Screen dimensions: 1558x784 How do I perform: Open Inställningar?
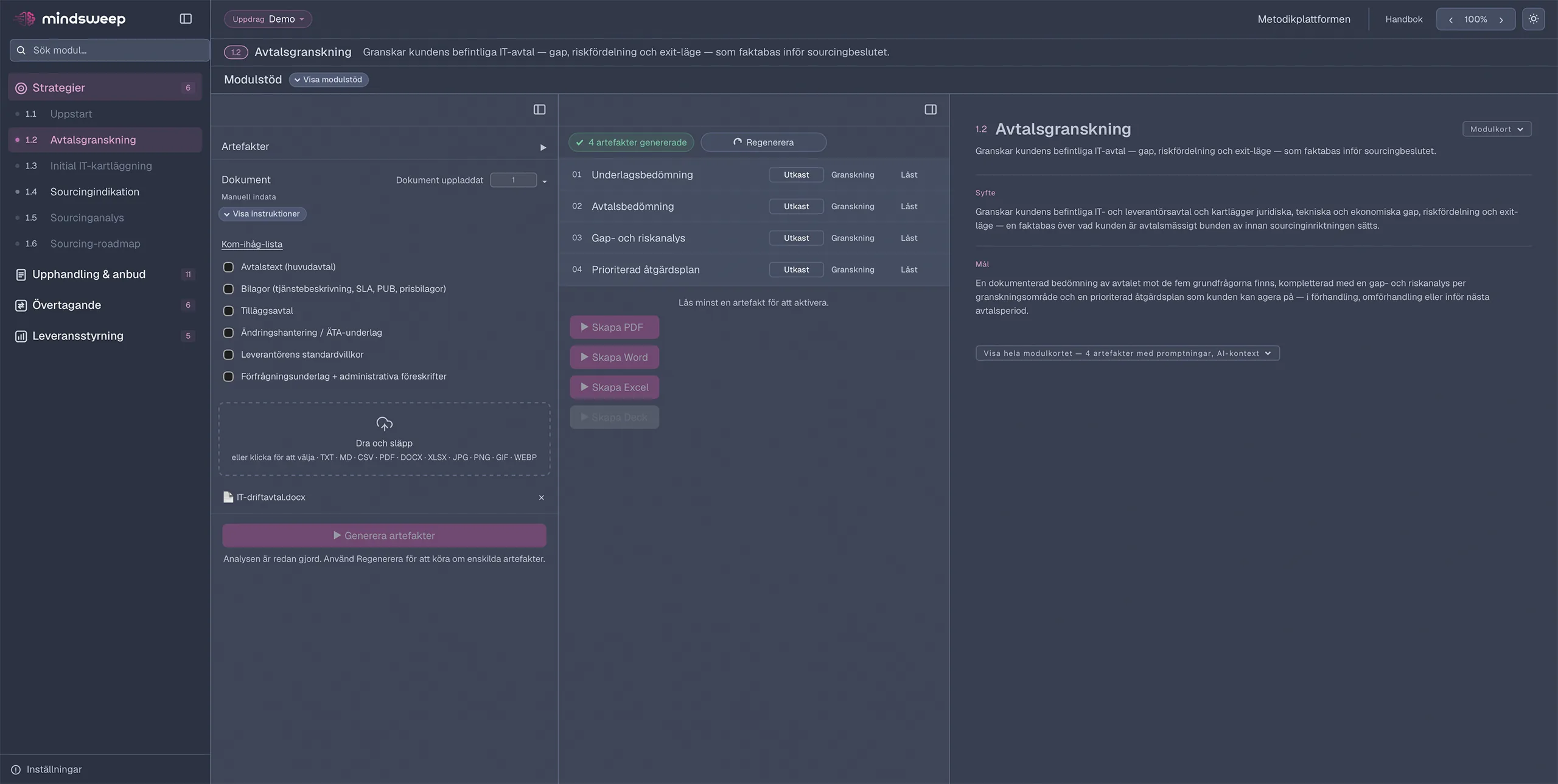pos(54,769)
